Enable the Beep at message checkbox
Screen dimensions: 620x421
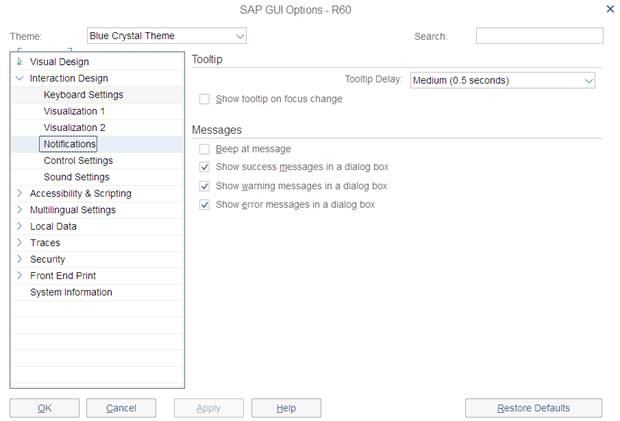(205, 149)
